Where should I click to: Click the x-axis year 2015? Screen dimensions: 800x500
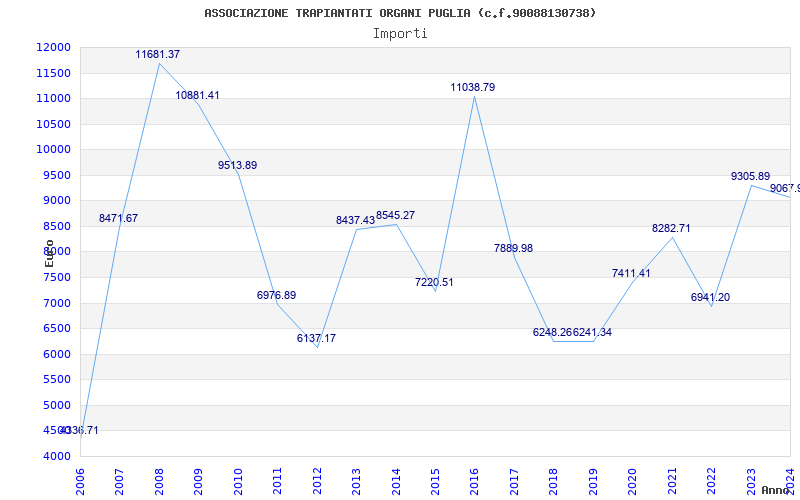click(435, 482)
